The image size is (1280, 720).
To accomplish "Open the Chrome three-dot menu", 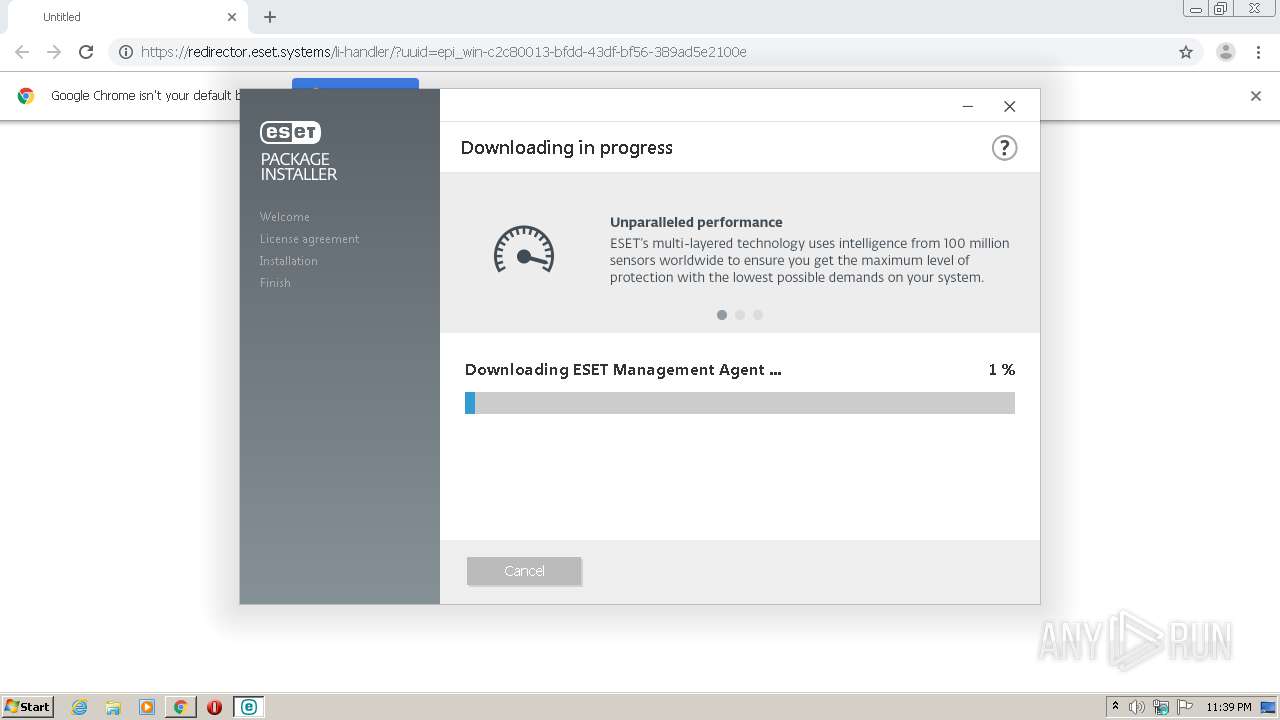I will click(x=1258, y=52).
